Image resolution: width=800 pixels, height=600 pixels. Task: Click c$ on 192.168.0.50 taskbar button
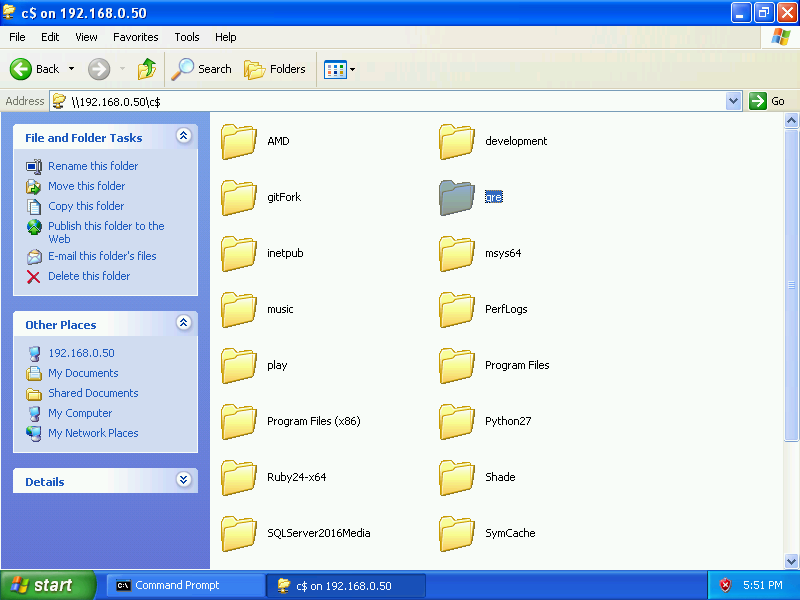(x=346, y=586)
